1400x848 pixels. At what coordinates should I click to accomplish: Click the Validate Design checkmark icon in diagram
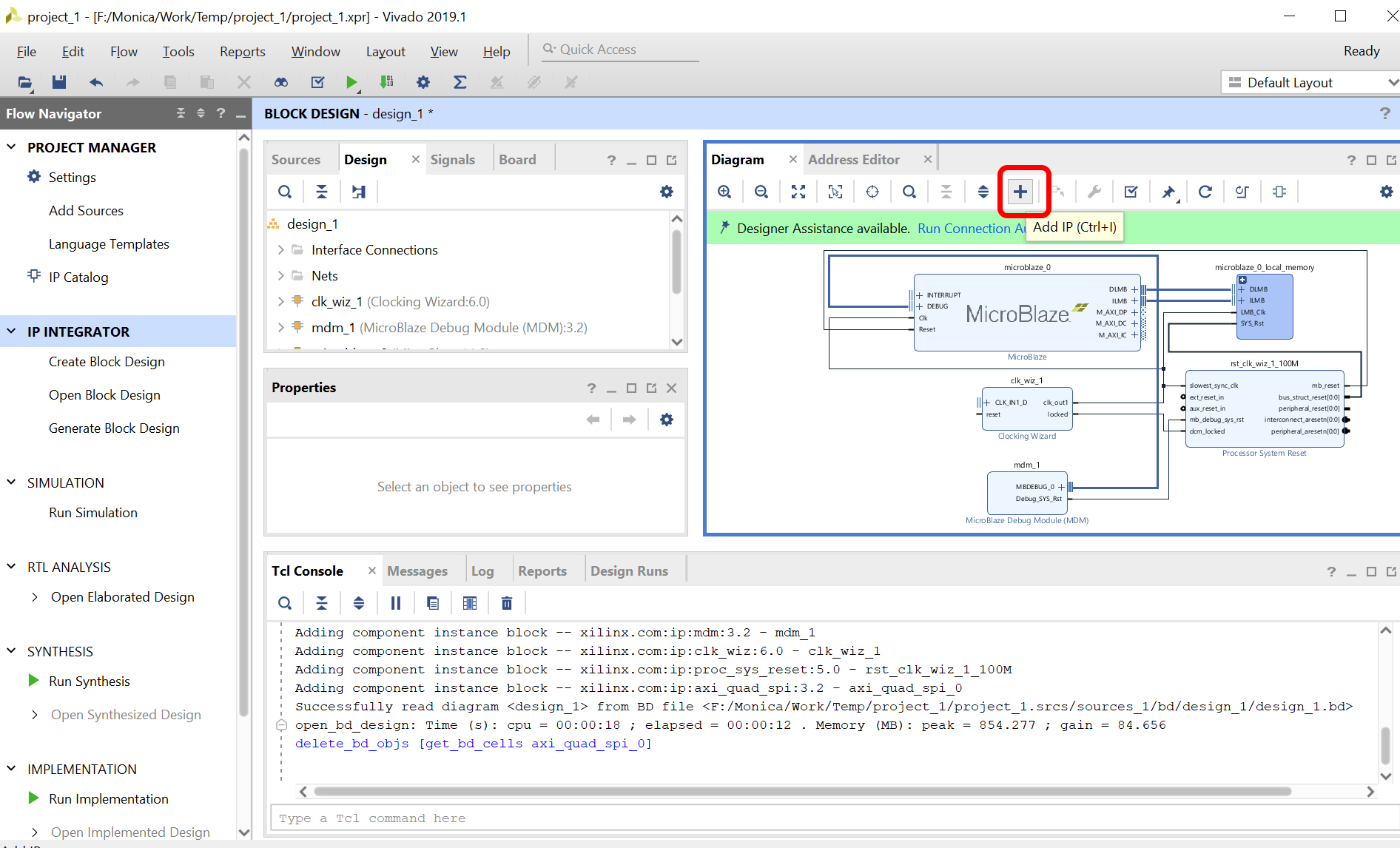[x=1131, y=192]
